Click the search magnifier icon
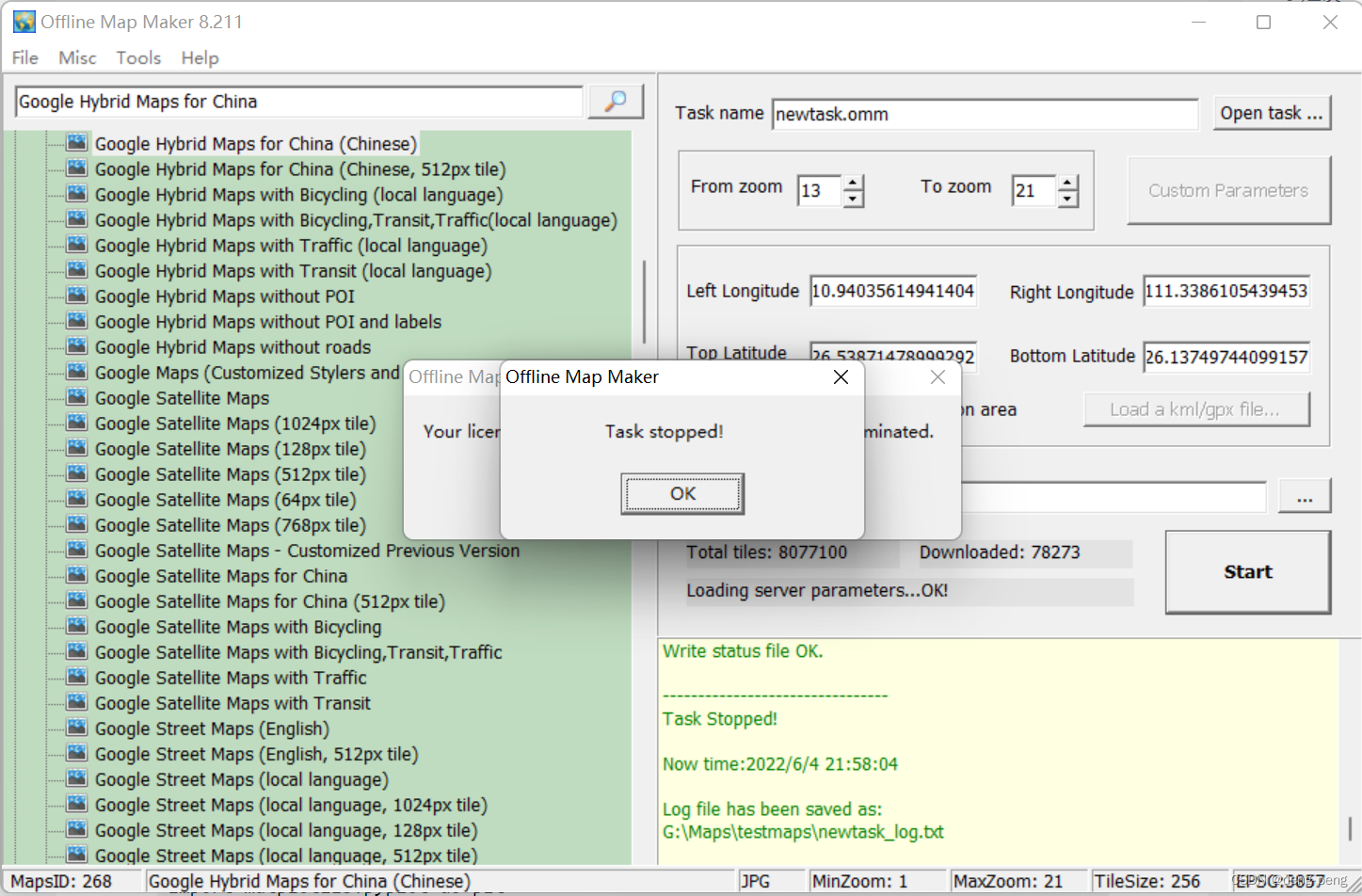The height and width of the screenshot is (896, 1362). click(x=614, y=101)
